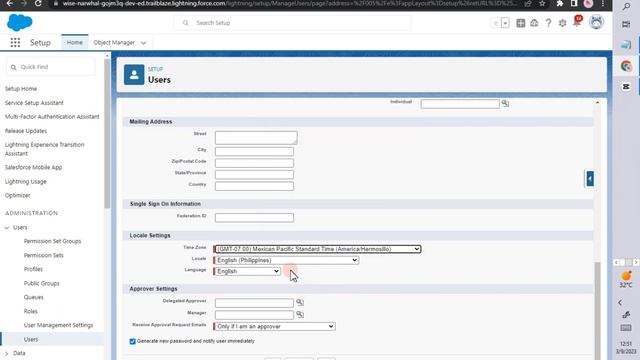Bookmark this page with star icon

(542, 4)
